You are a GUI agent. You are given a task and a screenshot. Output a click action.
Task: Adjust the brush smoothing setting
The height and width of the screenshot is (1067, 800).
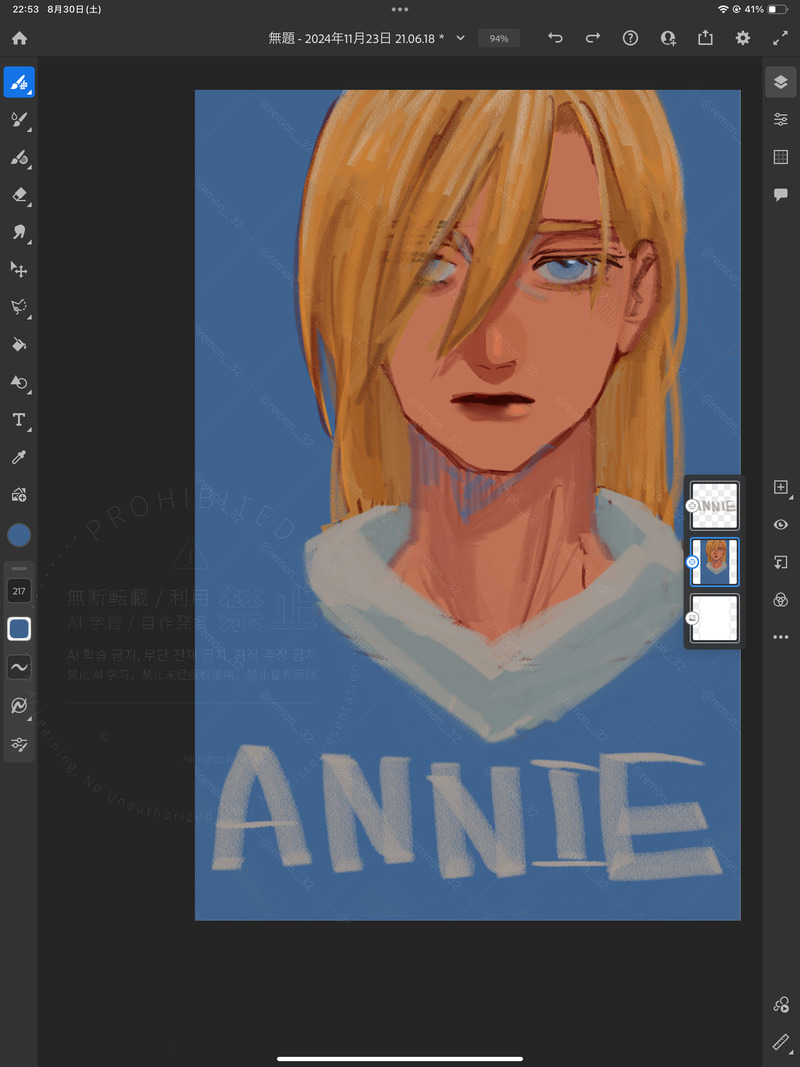point(19,668)
